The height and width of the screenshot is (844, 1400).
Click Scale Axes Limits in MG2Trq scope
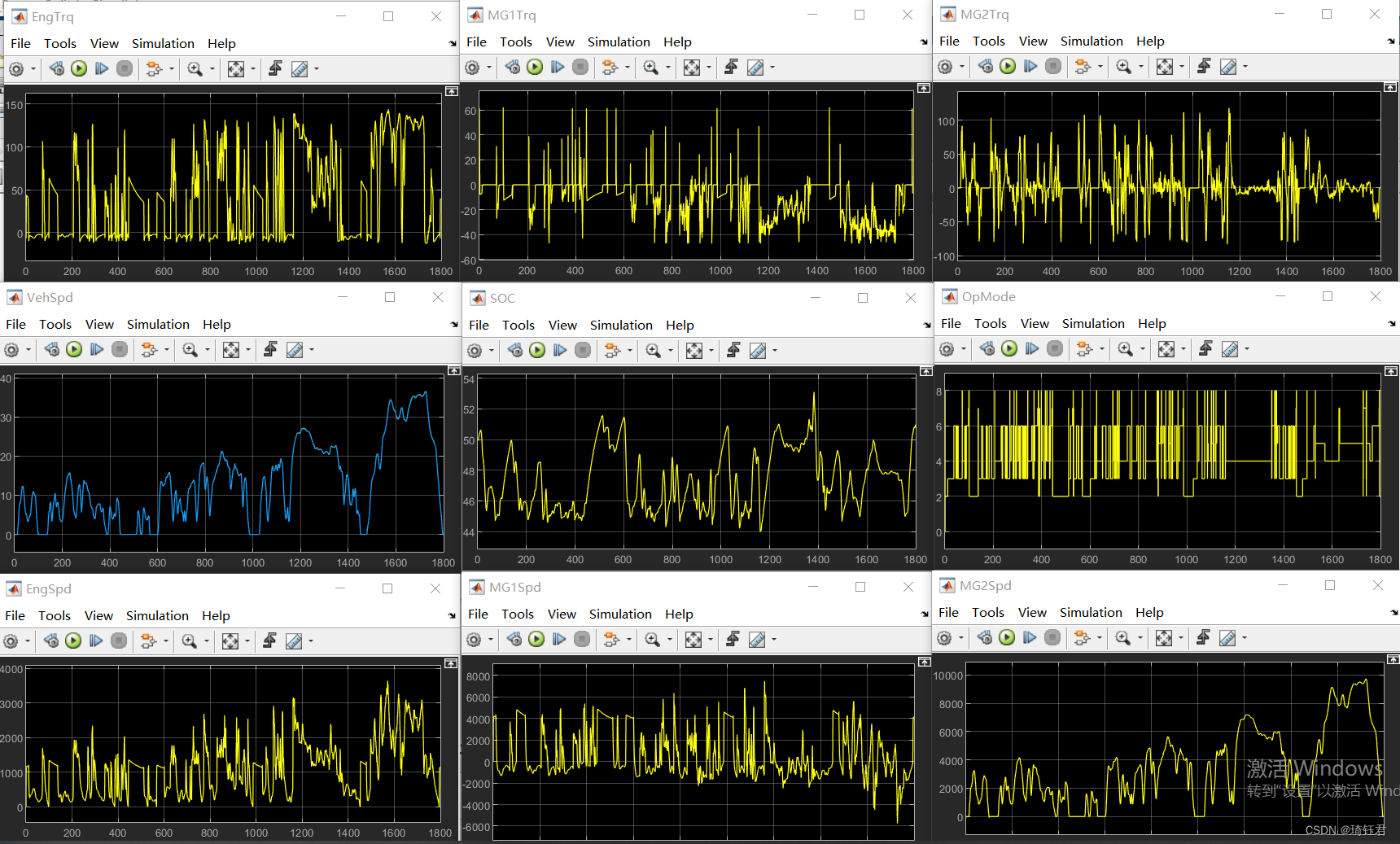pyautogui.click(x=1165, y=67)
